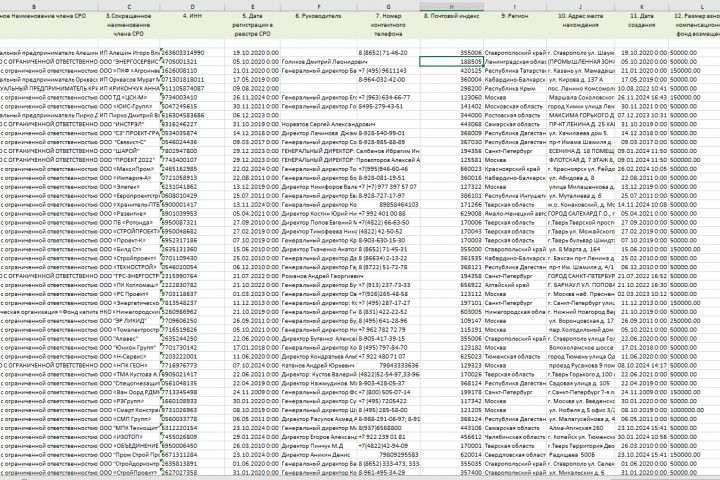Select the address cell 'ул. Кирова д. 137 А'
The width and height of the screenshot is (720, 480).
click(580, 79)
